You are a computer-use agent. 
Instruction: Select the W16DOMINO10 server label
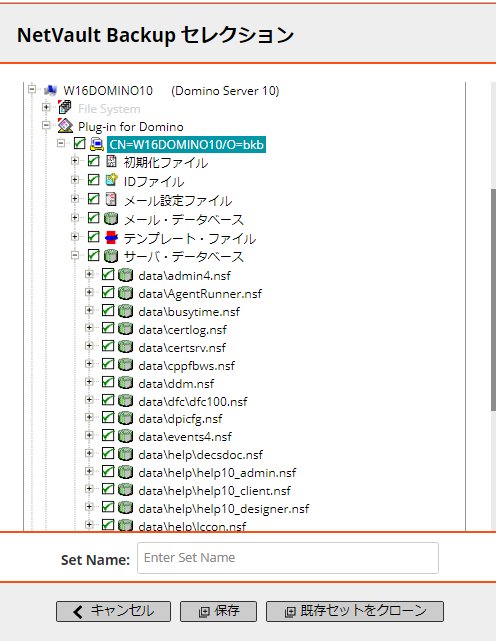coord(108,90)
